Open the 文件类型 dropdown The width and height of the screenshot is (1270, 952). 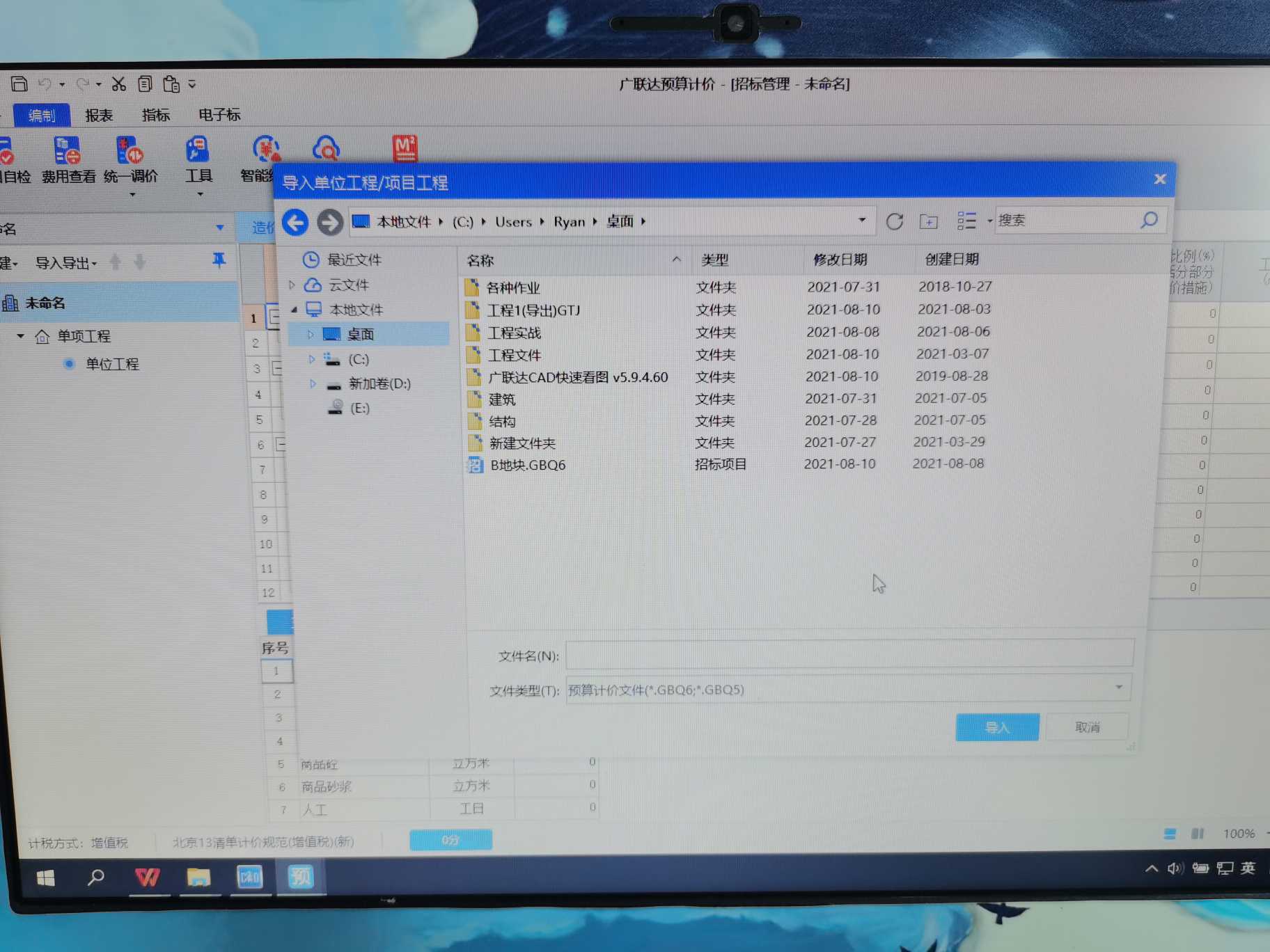point(1118,688)
